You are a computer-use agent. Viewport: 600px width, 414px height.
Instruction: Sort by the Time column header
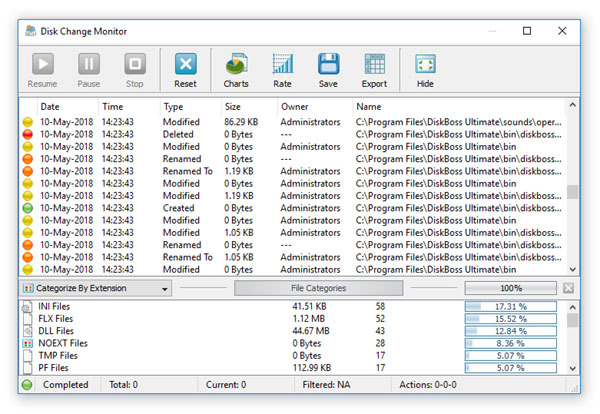coord(112,107)
